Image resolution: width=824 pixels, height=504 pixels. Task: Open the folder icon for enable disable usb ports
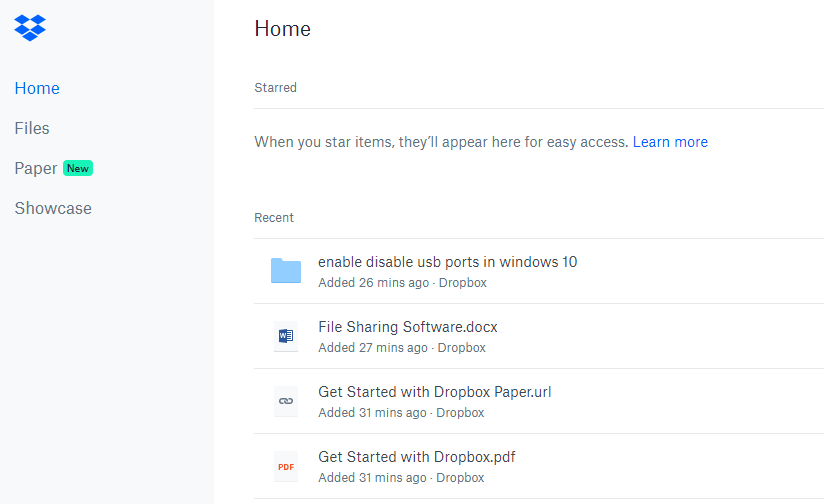coord(286,271)
